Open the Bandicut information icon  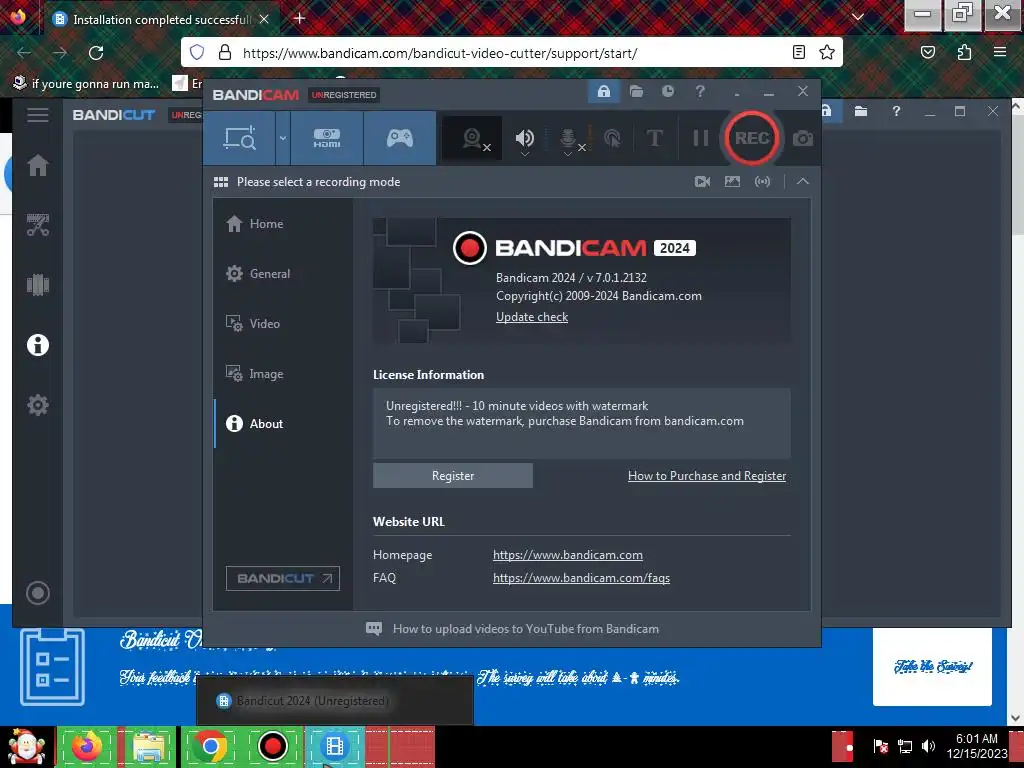pyautogui.click(x=38, y=345)
